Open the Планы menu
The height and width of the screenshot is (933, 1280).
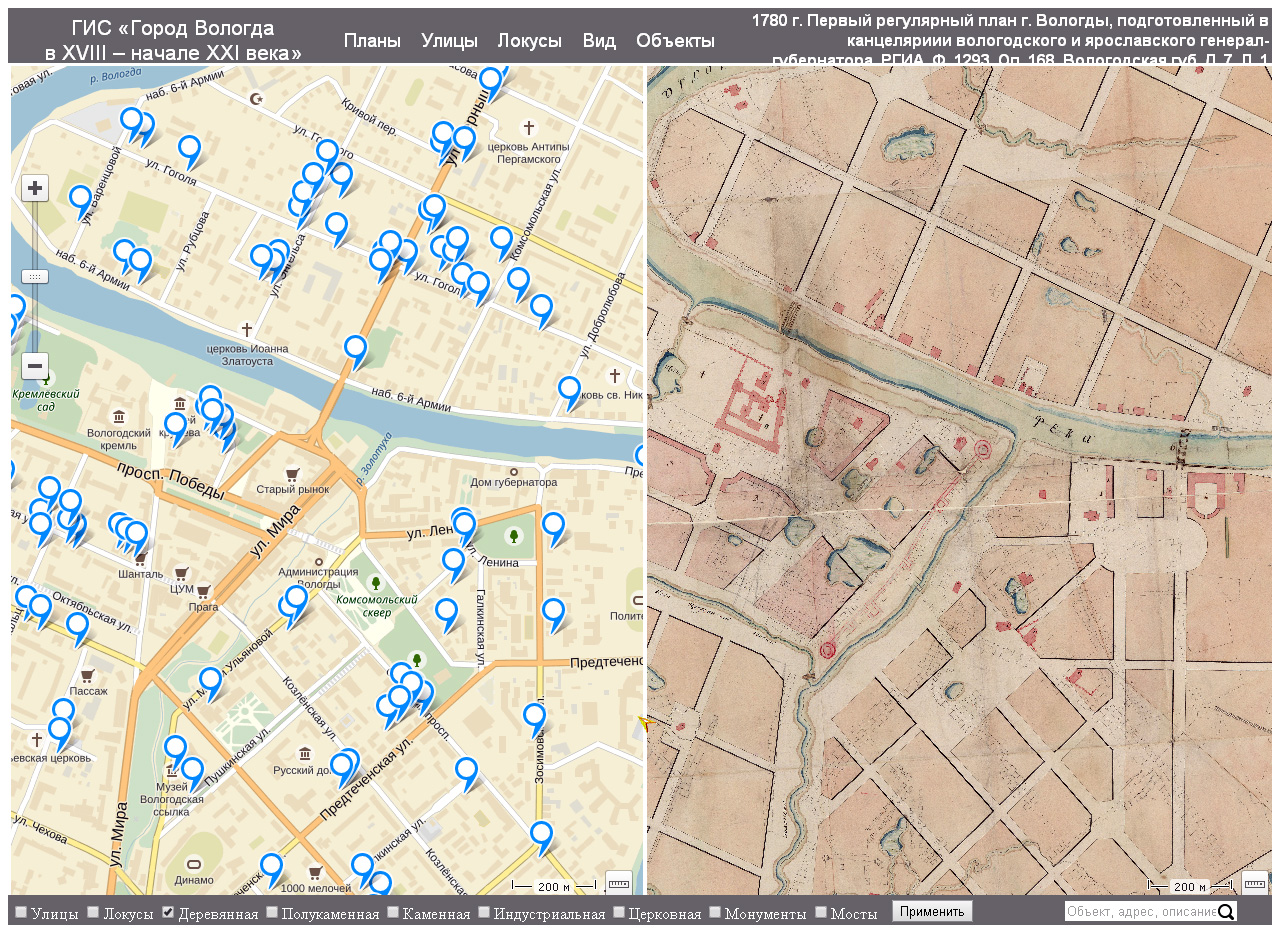coord(372,41)
